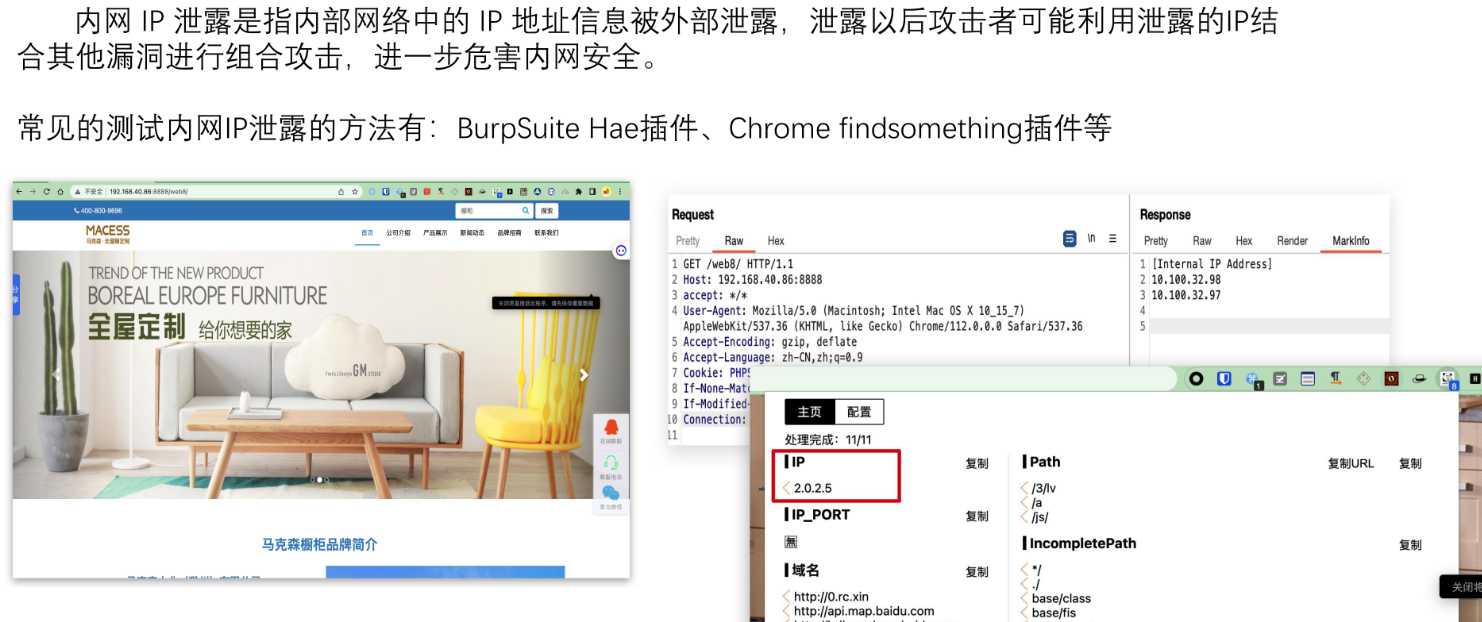
Task: Click the 复制URL button beside Path
Action: (1351, 463)
